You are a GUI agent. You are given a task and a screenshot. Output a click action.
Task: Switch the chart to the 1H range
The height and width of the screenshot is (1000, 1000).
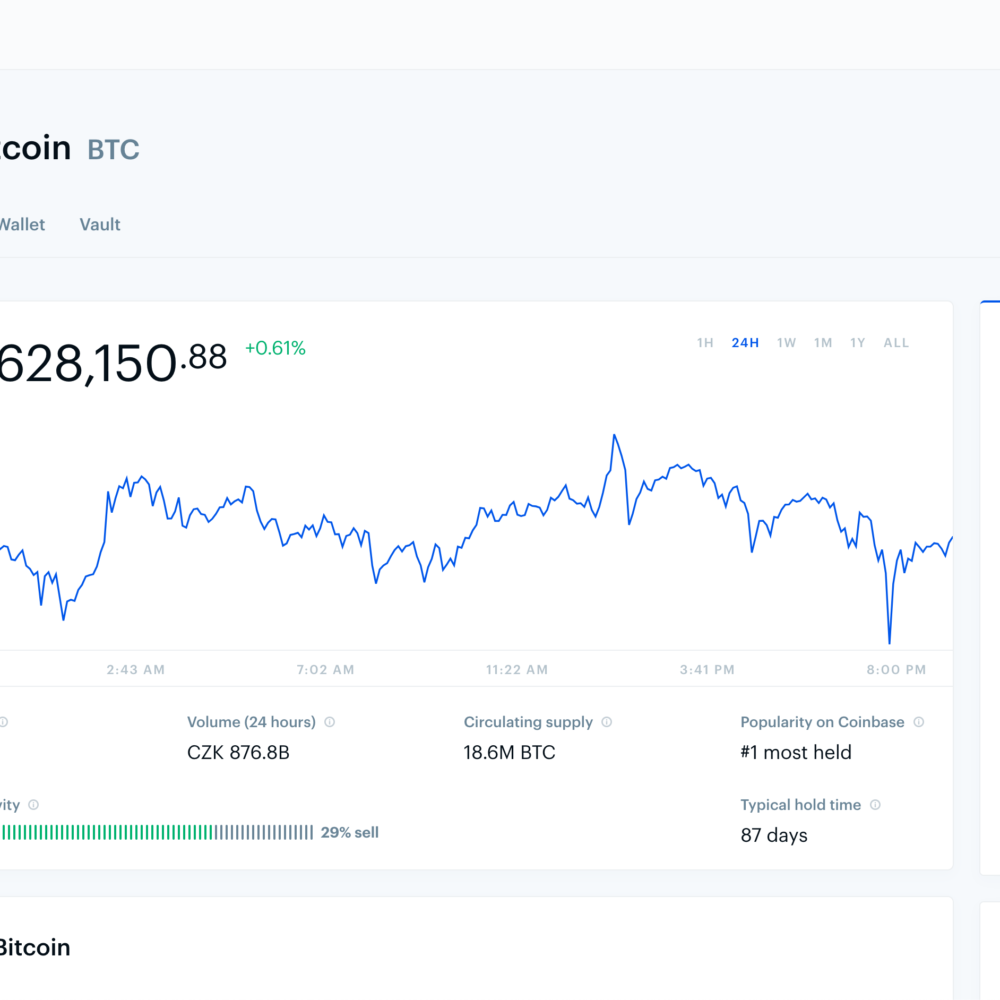(705, 343)
